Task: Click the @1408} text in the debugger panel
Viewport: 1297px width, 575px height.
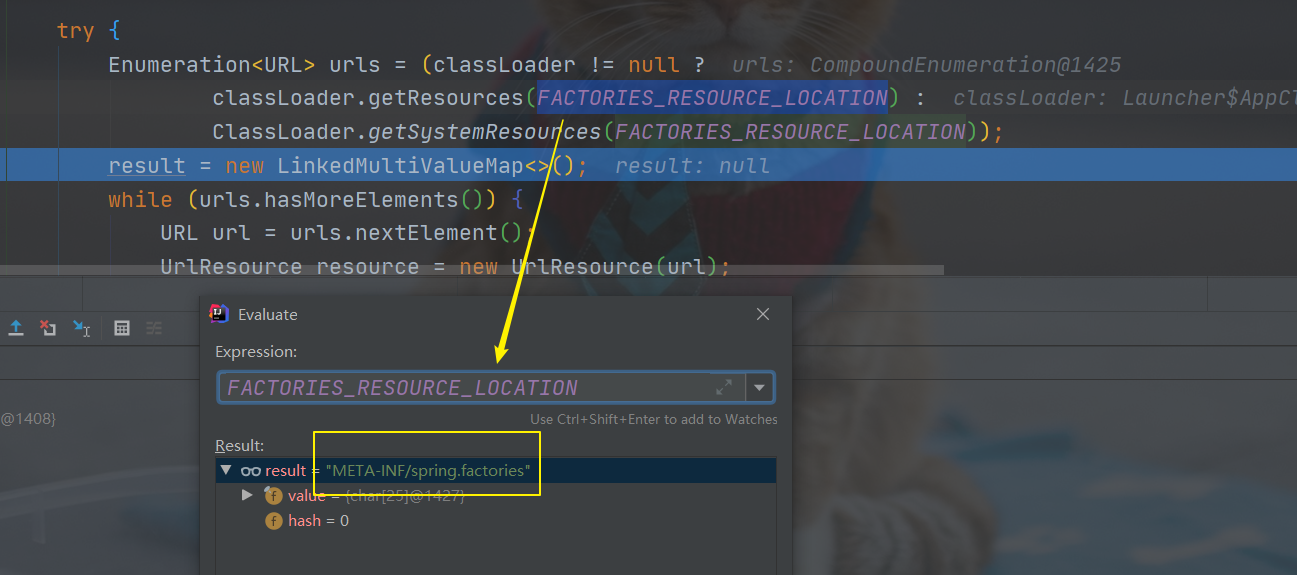Action: (x=28, y=418)
